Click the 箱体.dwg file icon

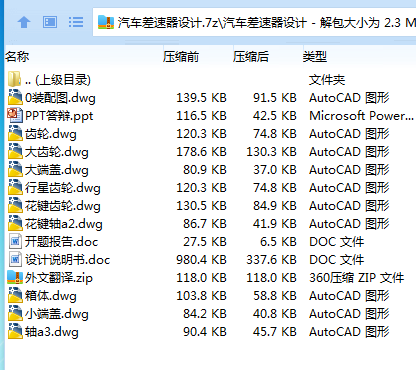(15, 295)
